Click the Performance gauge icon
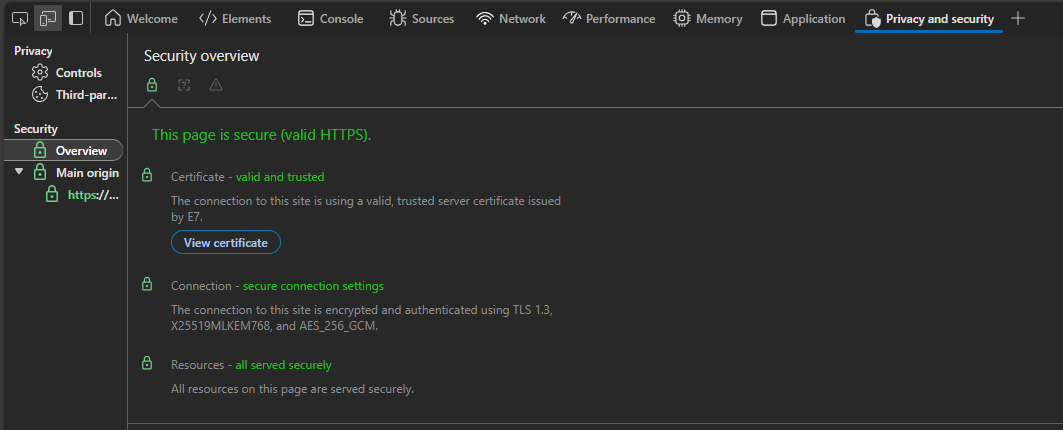 [571, 18]
